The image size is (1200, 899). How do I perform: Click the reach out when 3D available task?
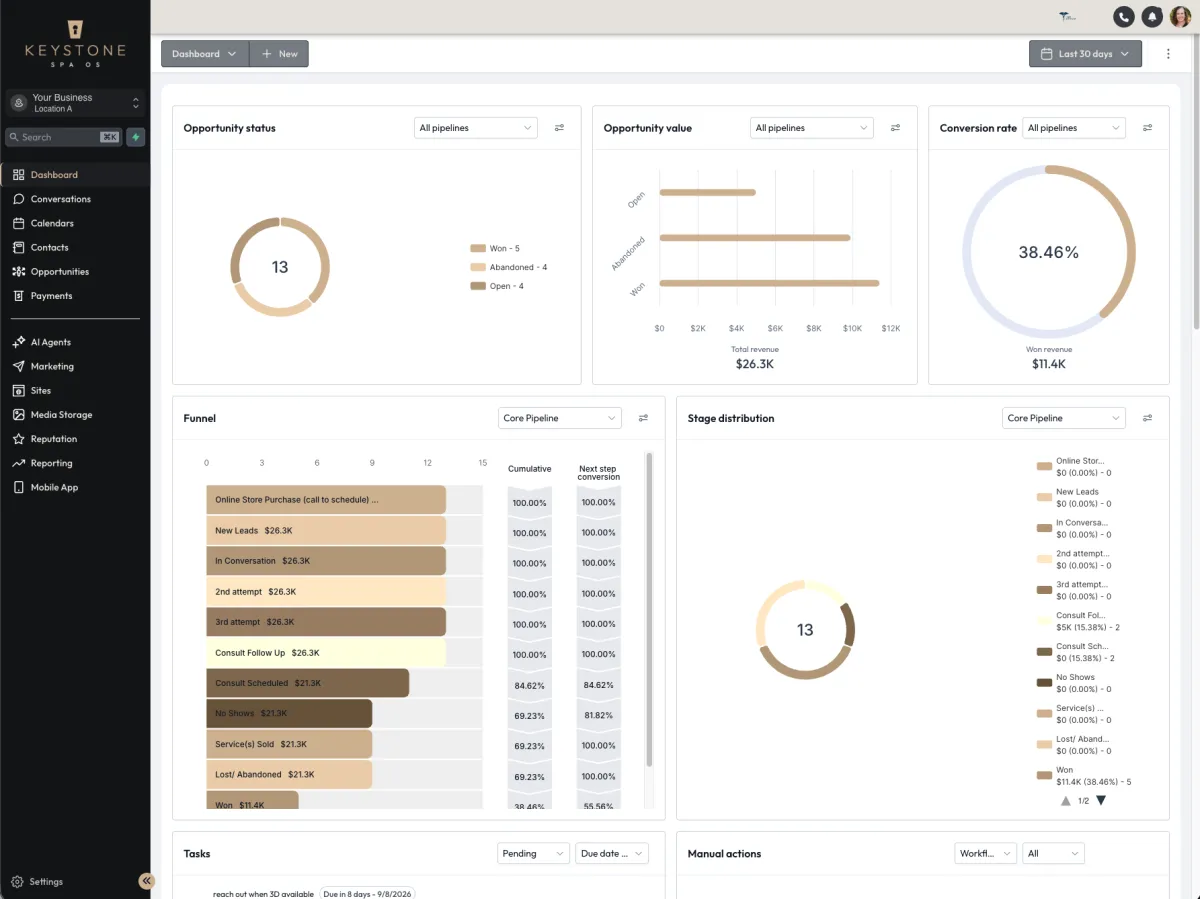263,893
